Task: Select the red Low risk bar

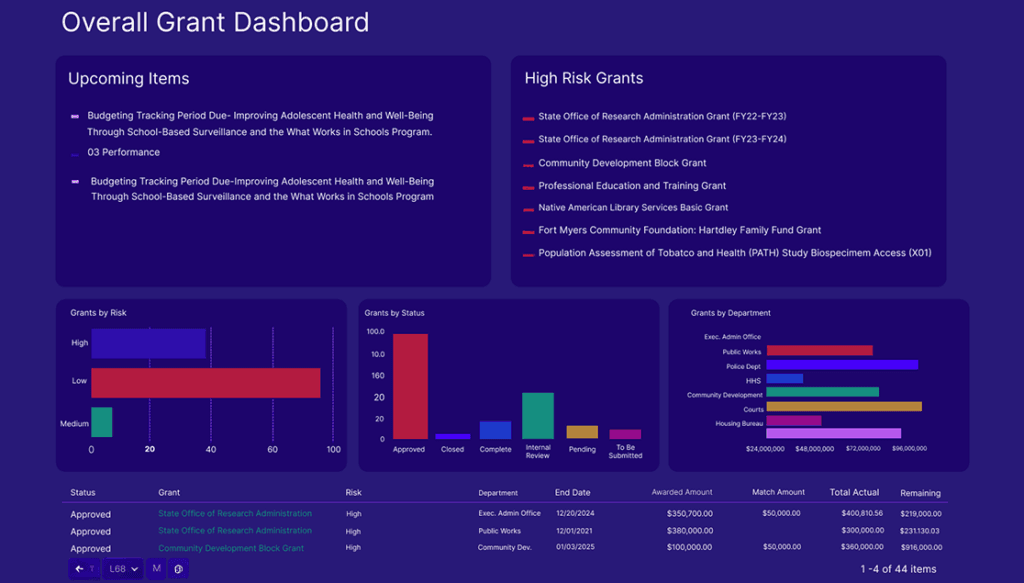Action: (x=205, y=383)
